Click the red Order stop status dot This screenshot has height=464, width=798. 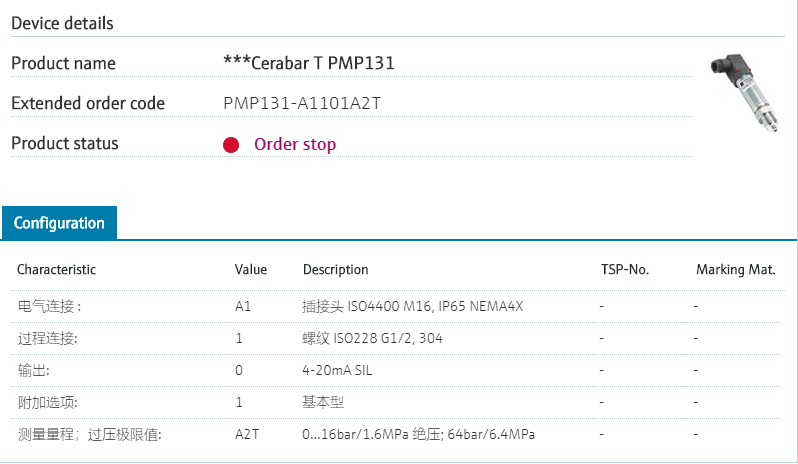coord(231,145)
